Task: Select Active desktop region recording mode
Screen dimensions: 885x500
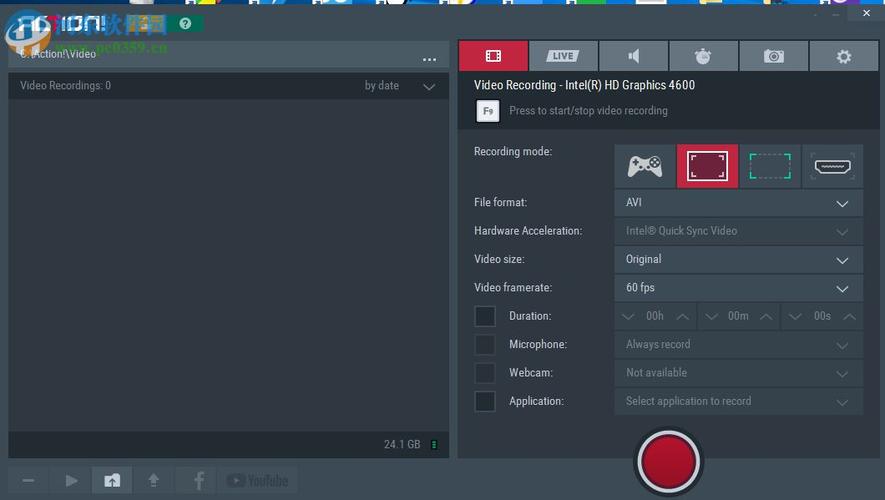Action: (770, 166)
